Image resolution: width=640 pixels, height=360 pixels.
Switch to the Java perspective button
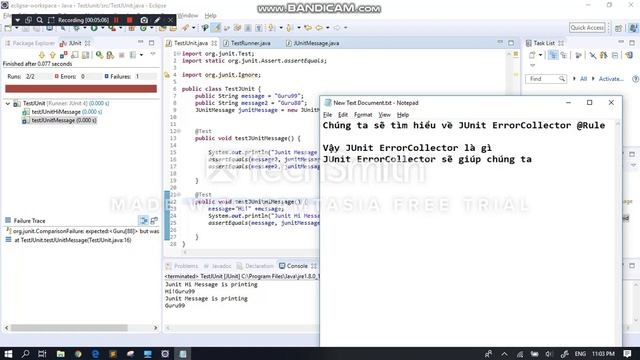click(633, 28)
